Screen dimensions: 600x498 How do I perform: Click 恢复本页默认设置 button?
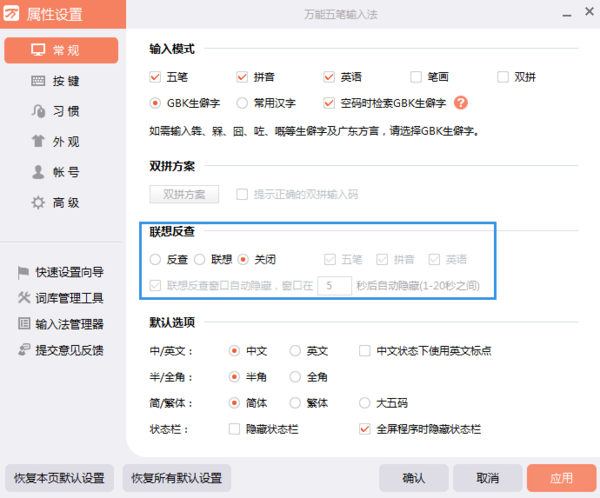click(60, 477)
